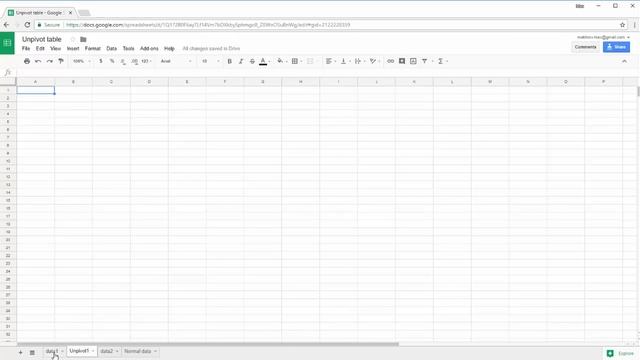Switch to the data1 sheet tab
Screen dimensions: 640x360
point(54,351)
